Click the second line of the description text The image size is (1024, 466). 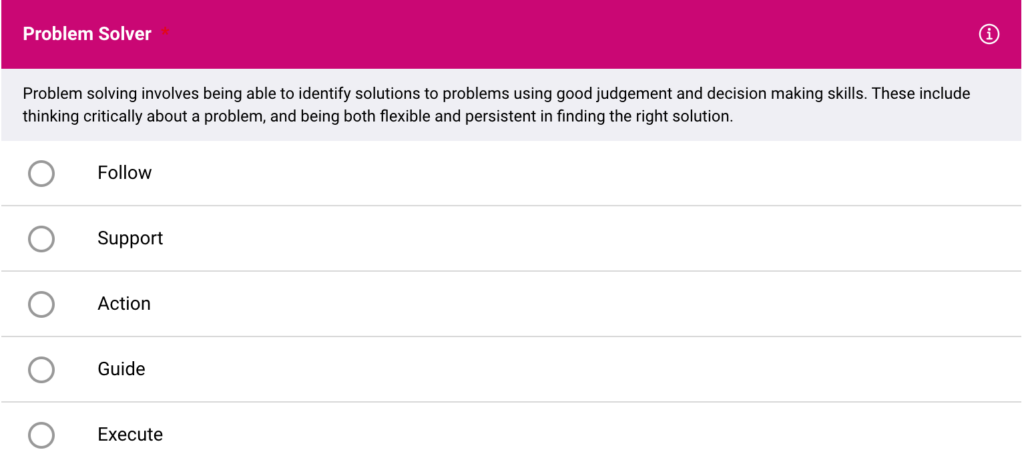coord(378,116)
